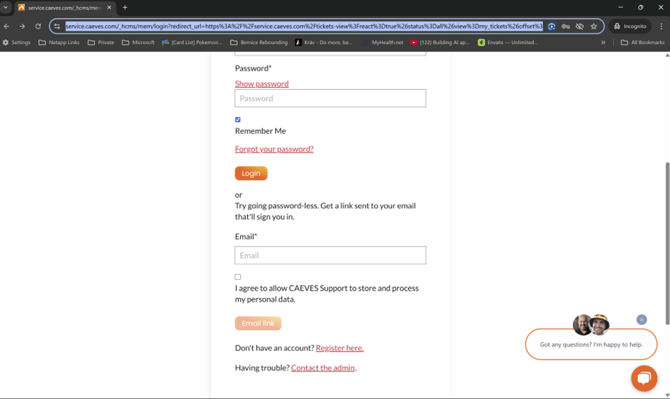The width and height of the screenshot is (670, 399).
Task: Click the orange Login button
Action: (x=251, y=173)
